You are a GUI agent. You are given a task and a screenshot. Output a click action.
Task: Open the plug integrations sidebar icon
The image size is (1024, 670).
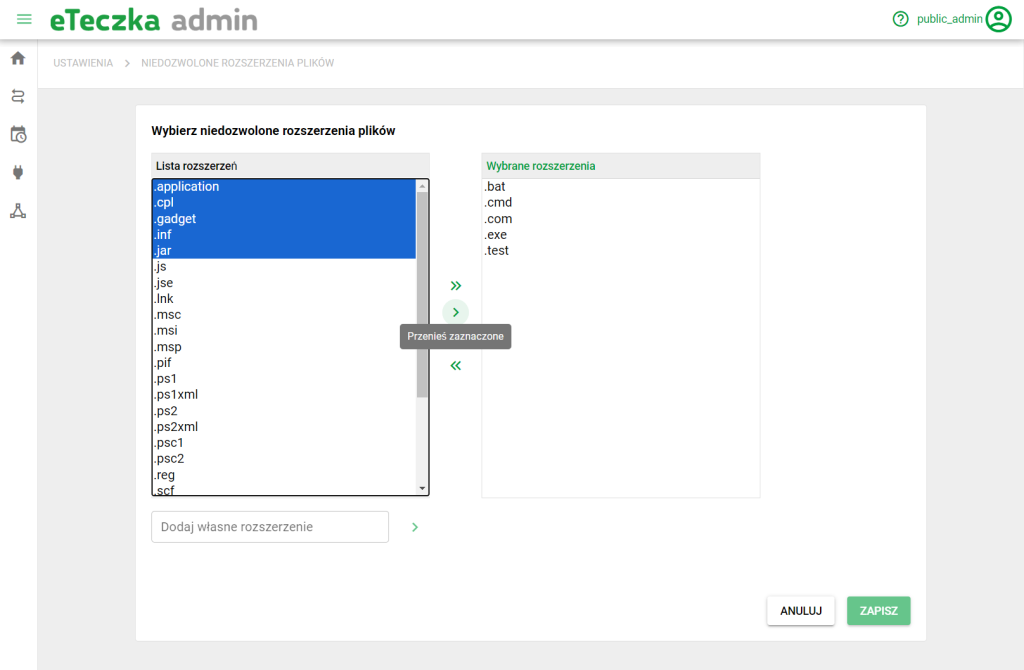pos(18,172)
